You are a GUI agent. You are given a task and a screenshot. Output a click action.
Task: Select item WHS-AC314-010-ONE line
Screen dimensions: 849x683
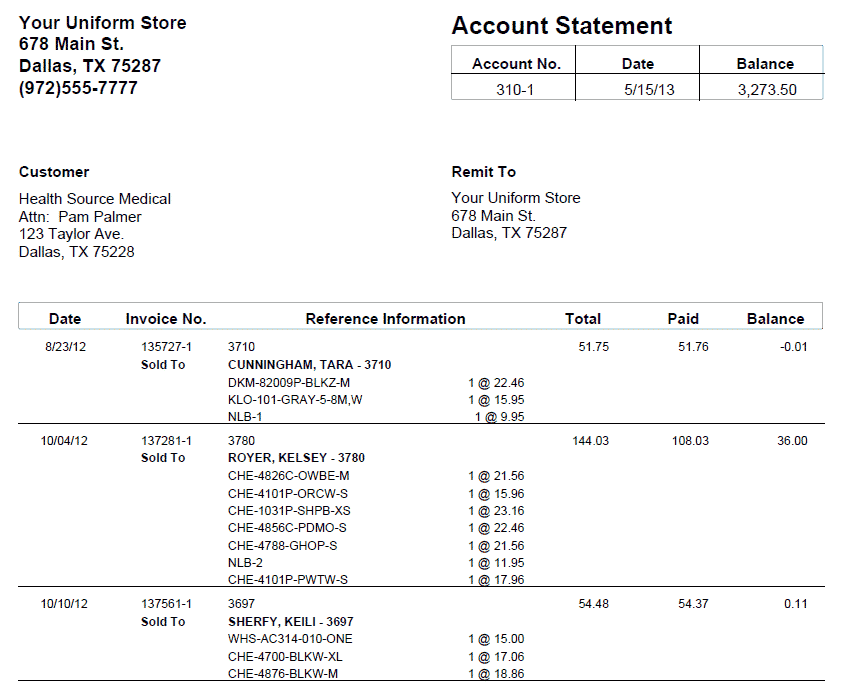coord(290,639)
